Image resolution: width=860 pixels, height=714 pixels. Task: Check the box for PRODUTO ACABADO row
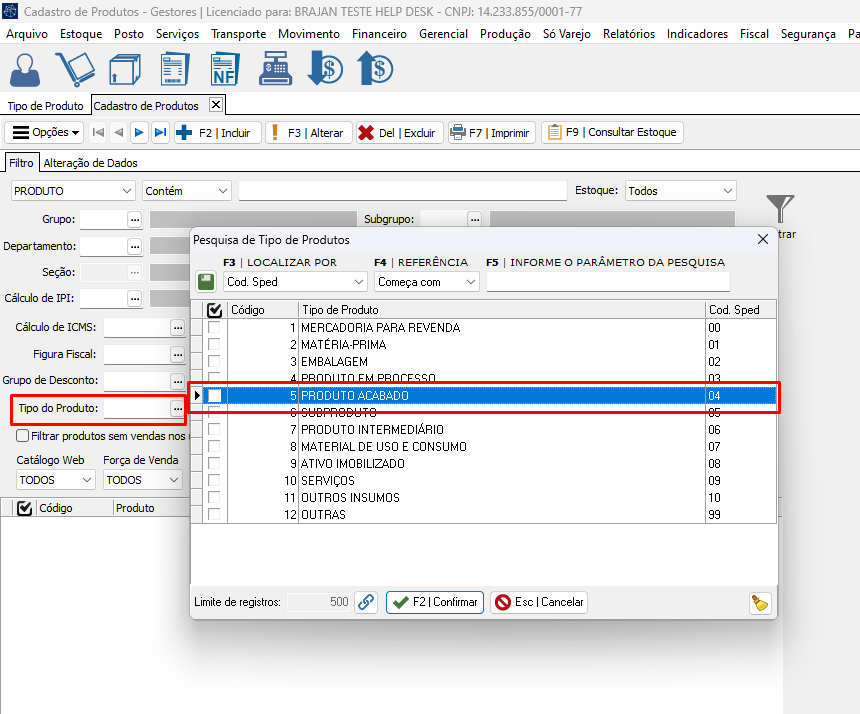(214, 396)
